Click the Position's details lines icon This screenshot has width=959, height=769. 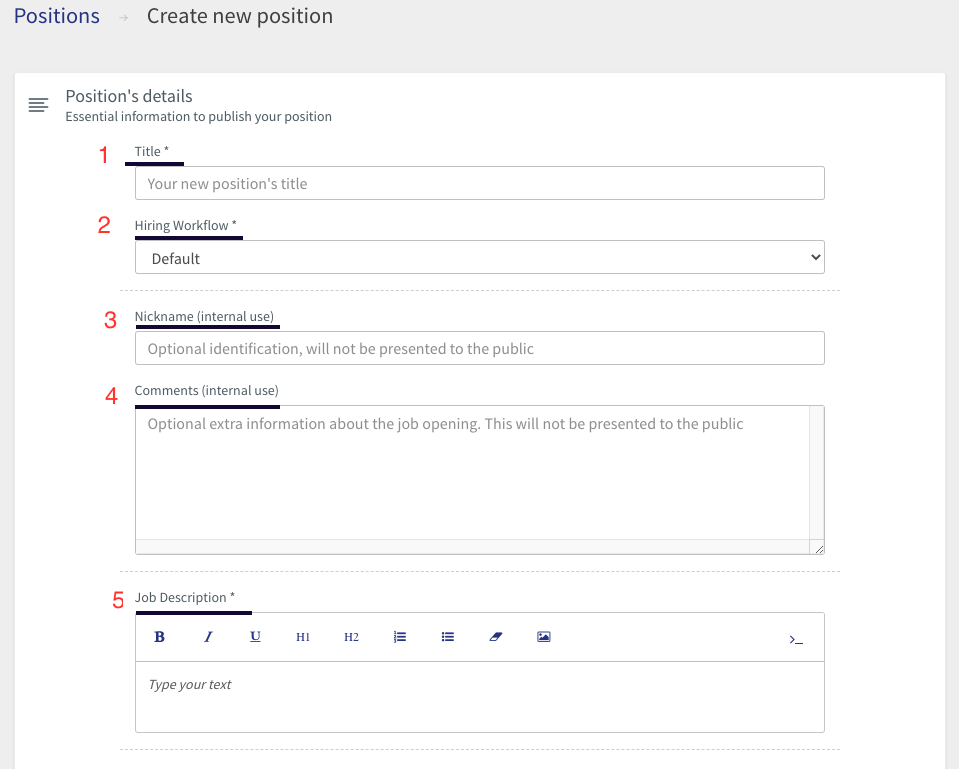[x=38, y=105]
